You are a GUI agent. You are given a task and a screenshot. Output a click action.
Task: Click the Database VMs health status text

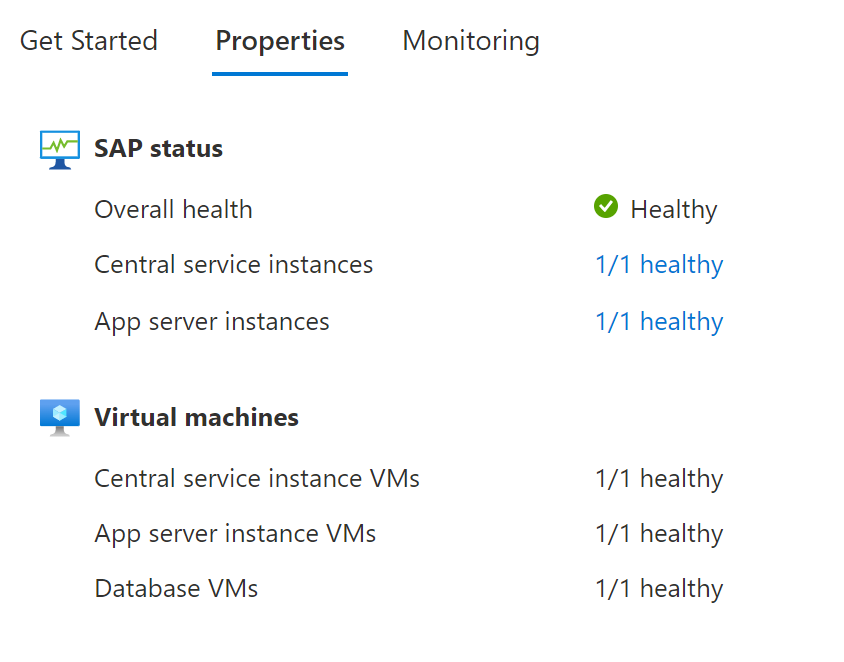tap(659, 588)
